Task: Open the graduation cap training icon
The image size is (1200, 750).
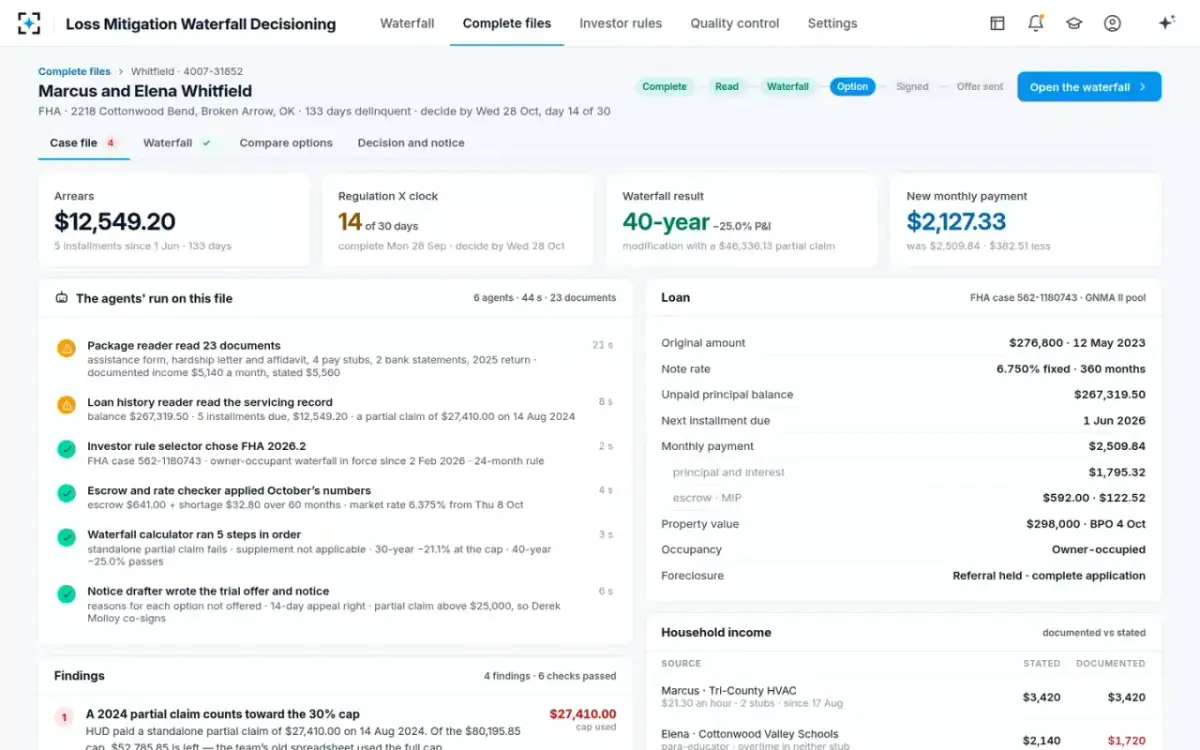Action: coord(1074,23)
